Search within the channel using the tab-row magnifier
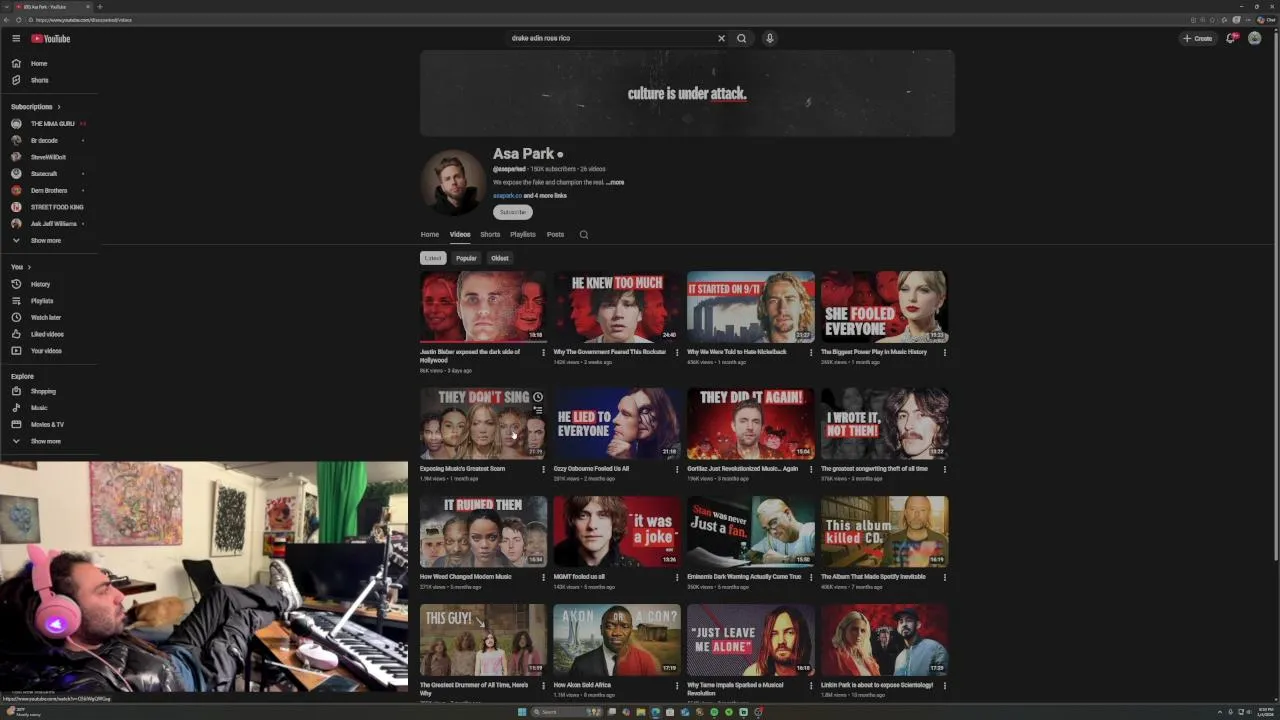The width and height of the screenshot is (1280, 720). click(x=584, y=234)
